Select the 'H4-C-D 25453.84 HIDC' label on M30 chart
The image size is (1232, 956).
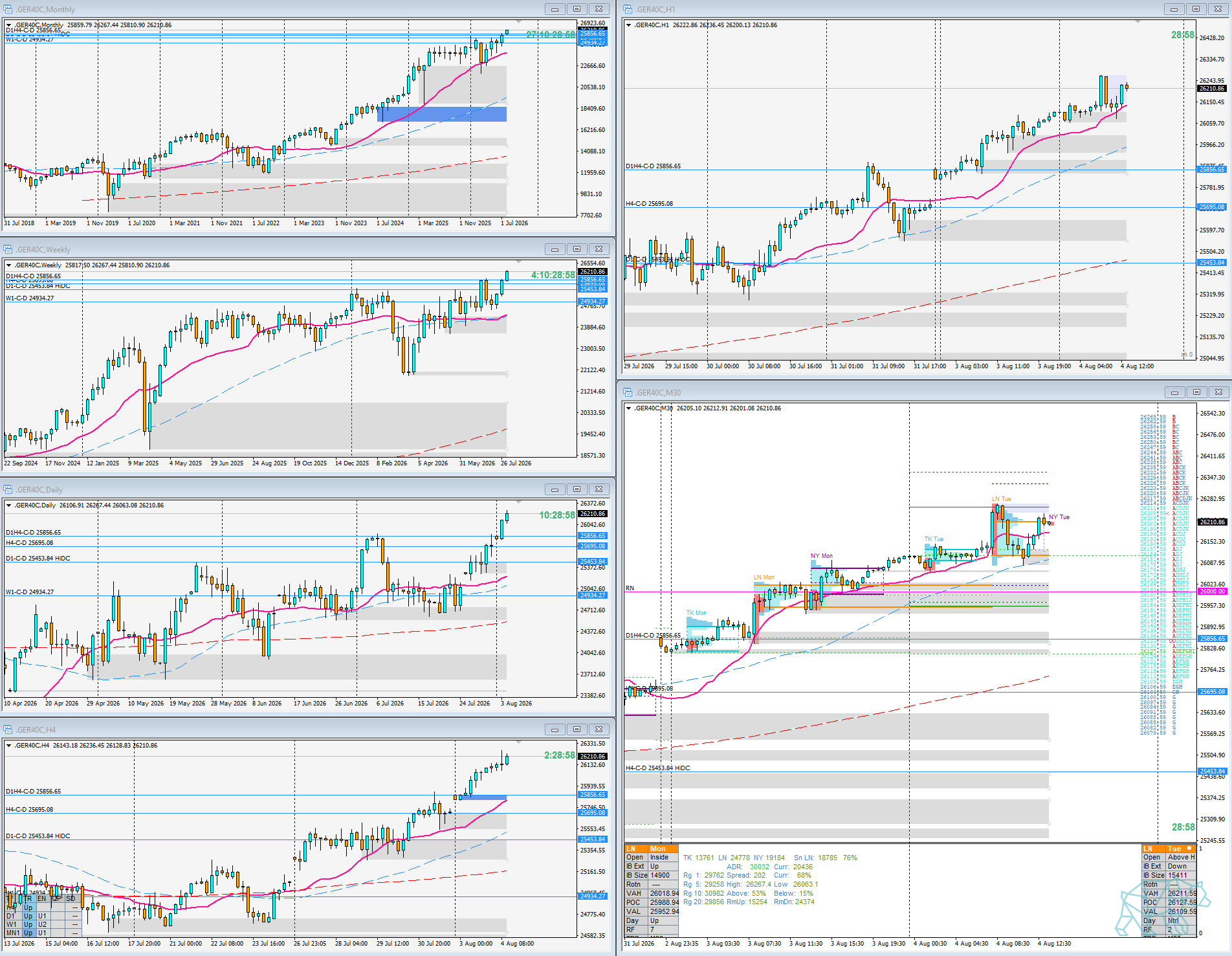pyautogui.click(x=658, y=768)
